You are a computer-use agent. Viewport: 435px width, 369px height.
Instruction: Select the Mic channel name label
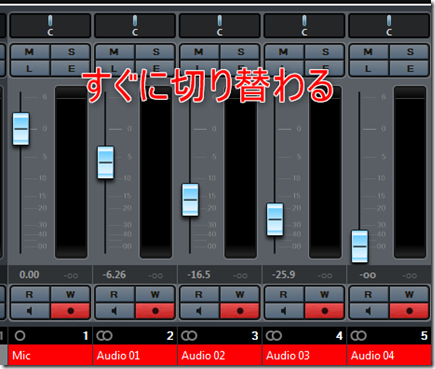click(50, 355)
